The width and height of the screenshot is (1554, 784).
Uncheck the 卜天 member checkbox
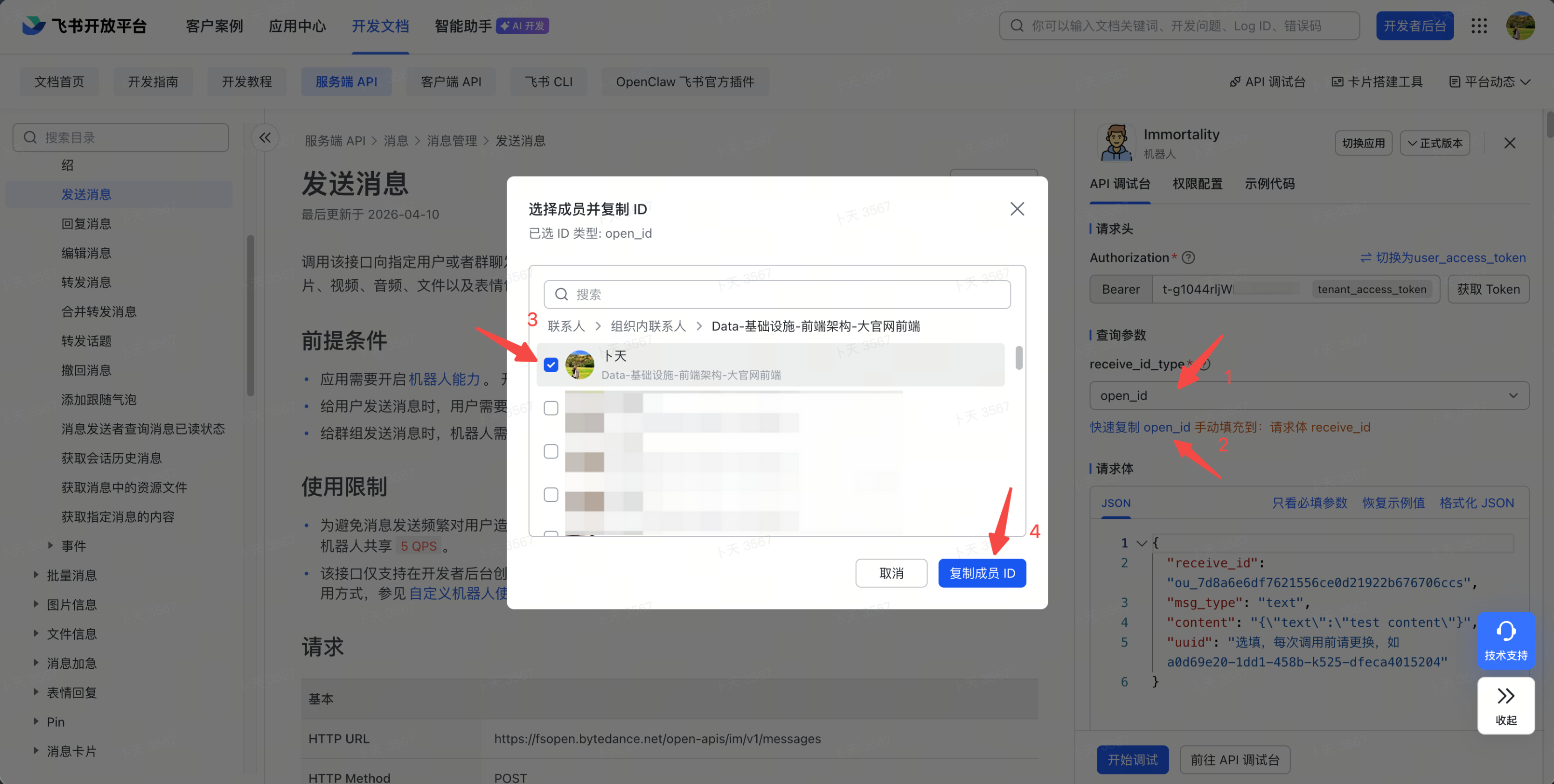(x=551, y=365)
